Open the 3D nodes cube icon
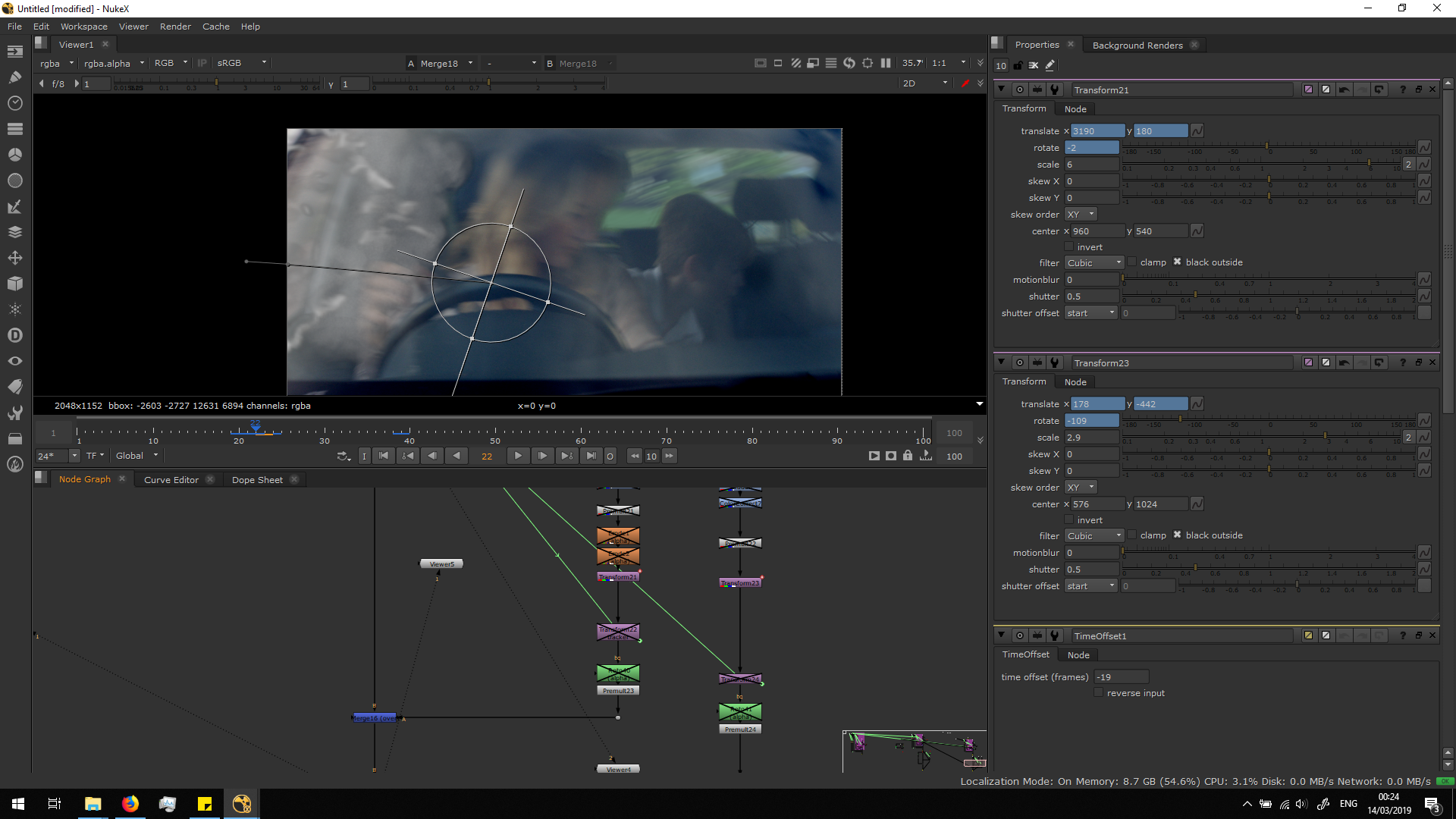 [14, 284]
